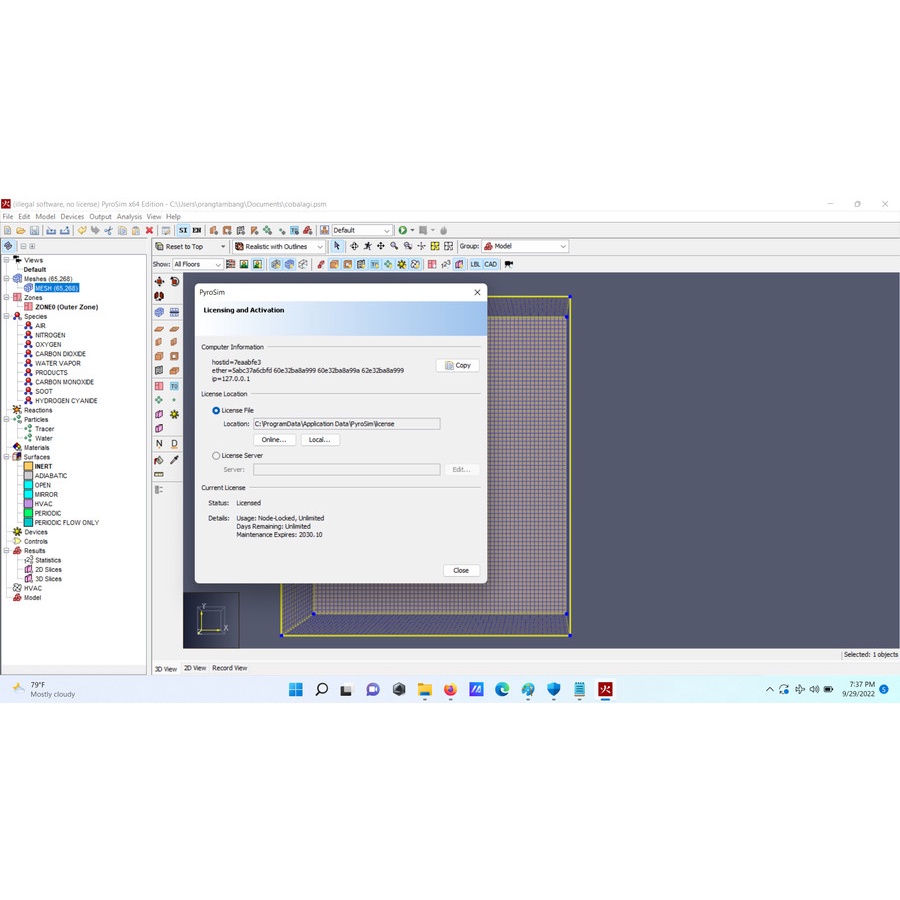Click the INERT surface color swatch
Viewport: 900px width, 900px height.
point(28,466)
